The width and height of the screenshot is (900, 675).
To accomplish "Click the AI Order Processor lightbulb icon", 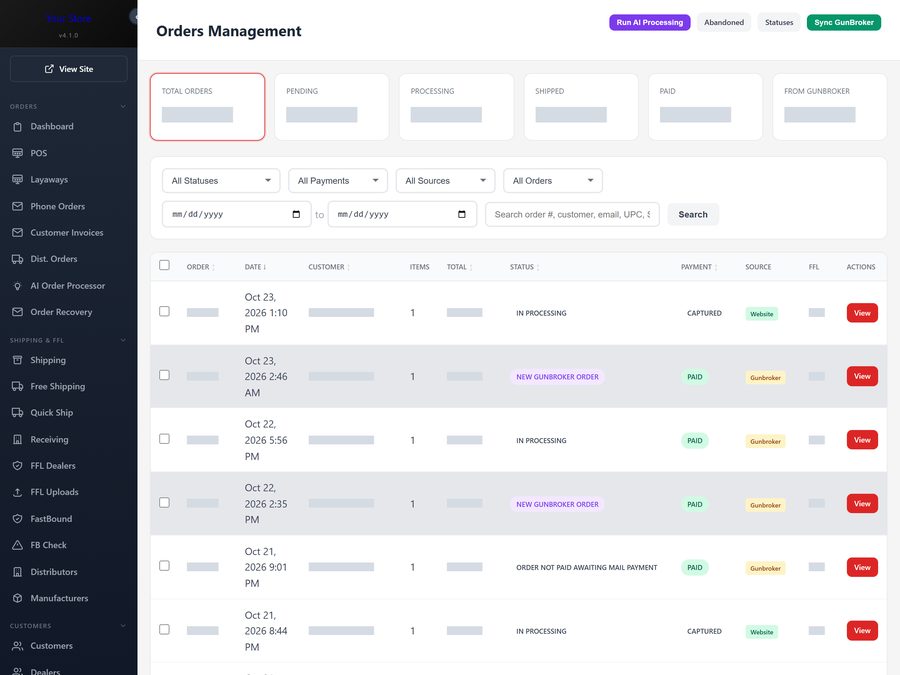I will tap(18, 286).
